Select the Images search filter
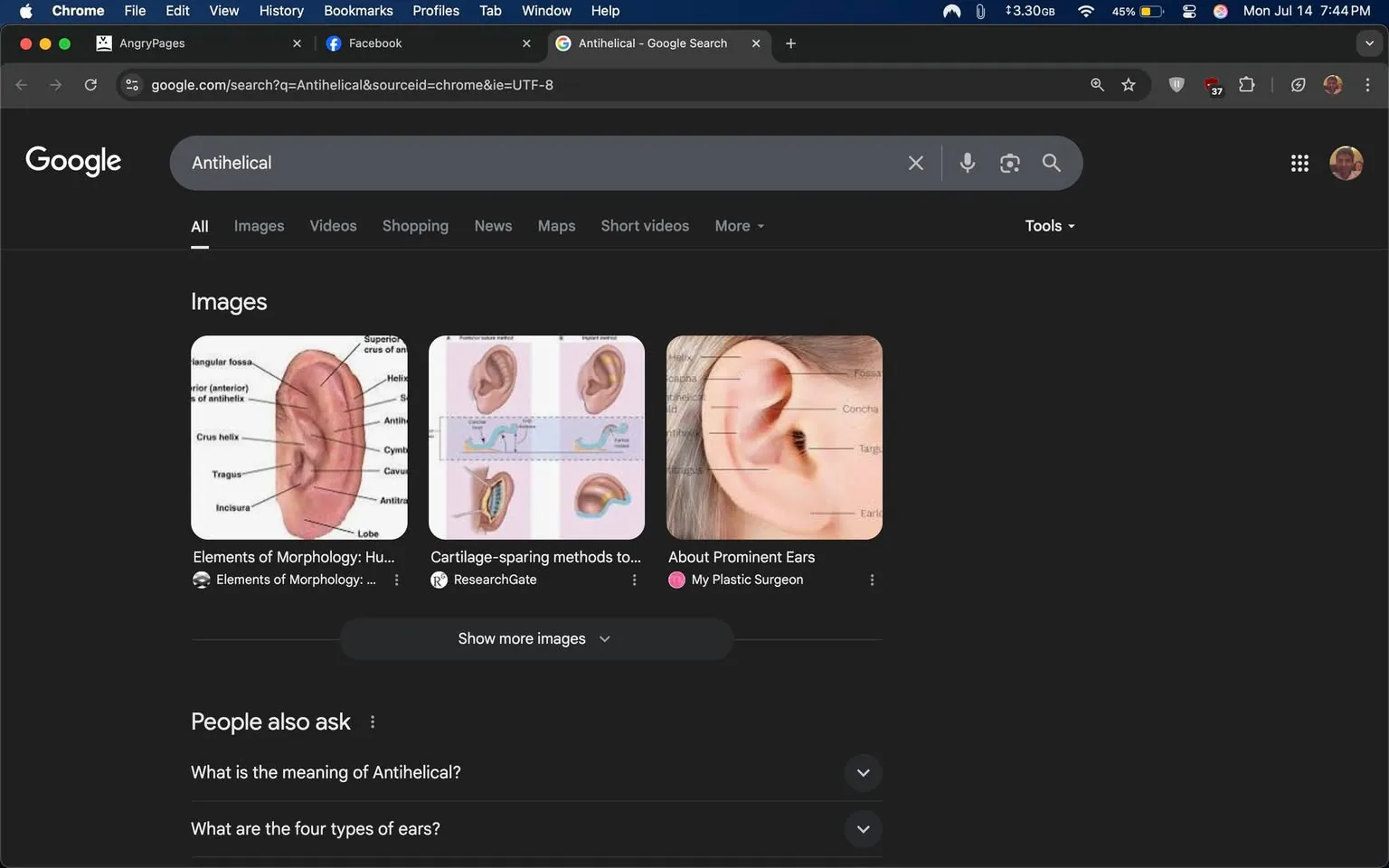Screen dimensions: 1389x868 (x=259, y=225)
